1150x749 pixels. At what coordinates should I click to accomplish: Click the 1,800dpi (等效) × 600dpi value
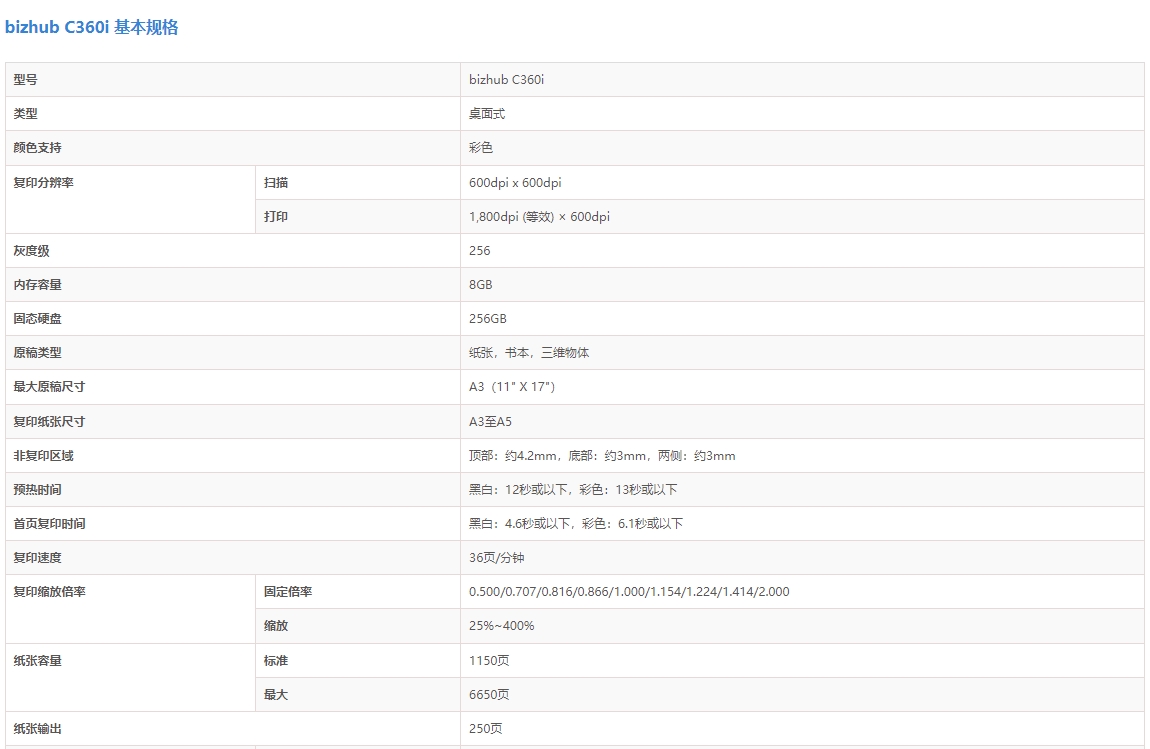[539, 217]
